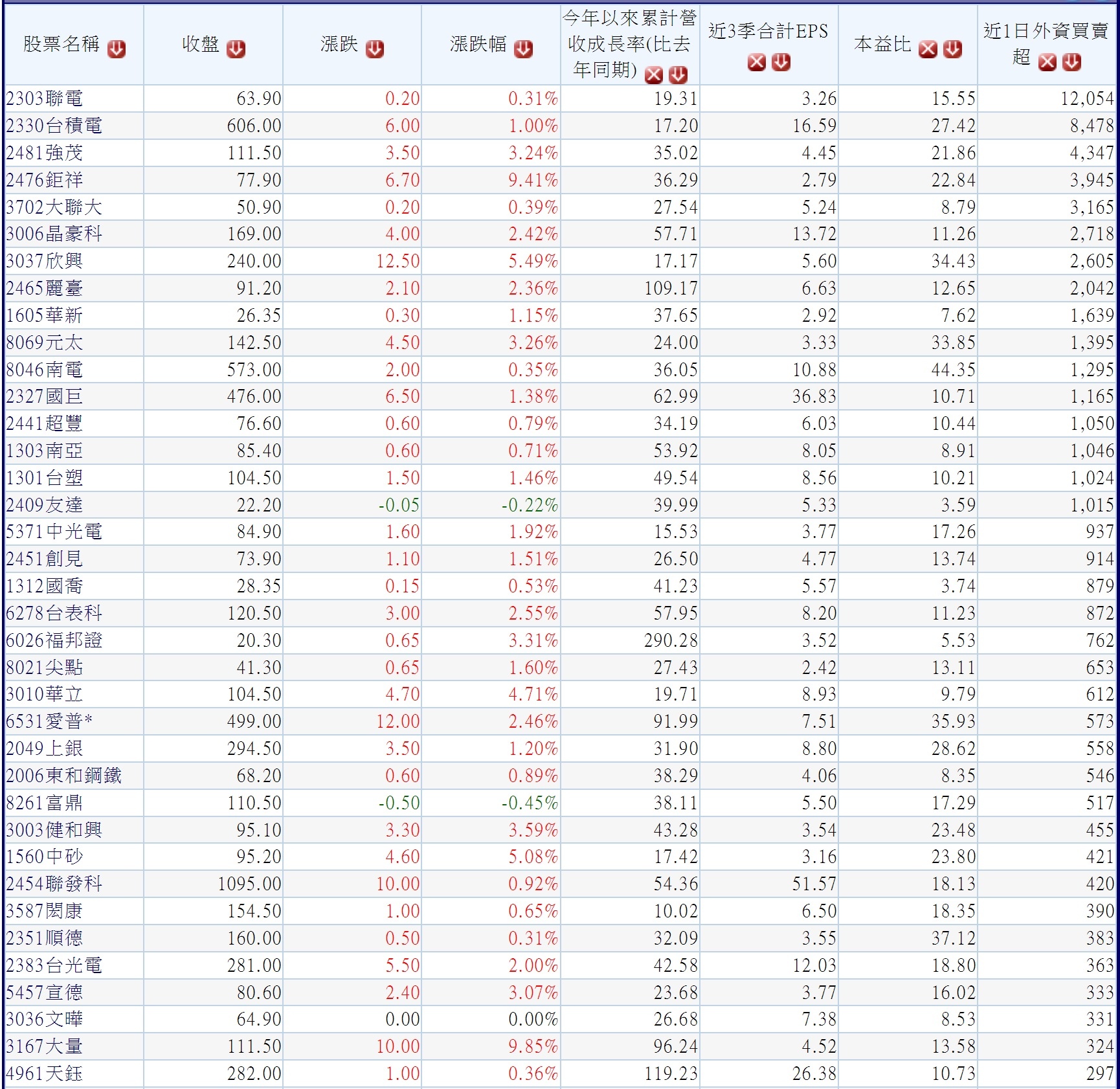Click 聯發科's EPS value 51.57

pos(814,884)
